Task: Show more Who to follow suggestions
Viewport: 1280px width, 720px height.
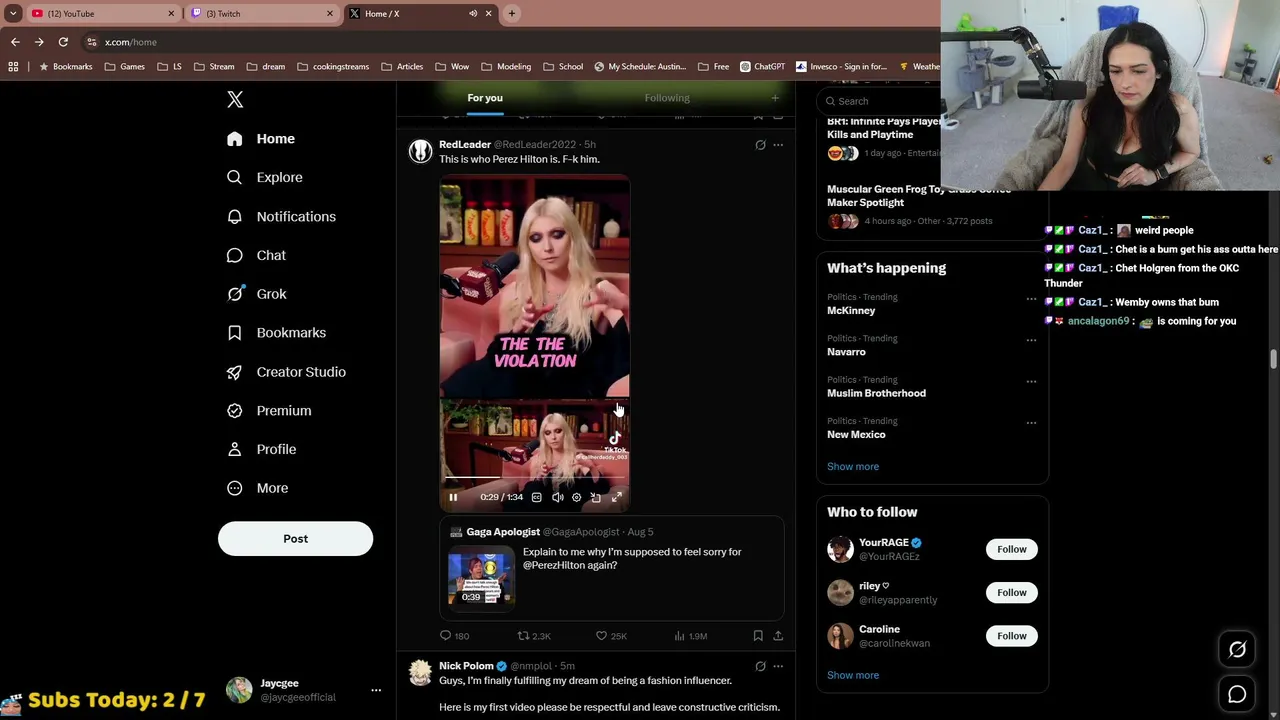Action: coord(853,675)
